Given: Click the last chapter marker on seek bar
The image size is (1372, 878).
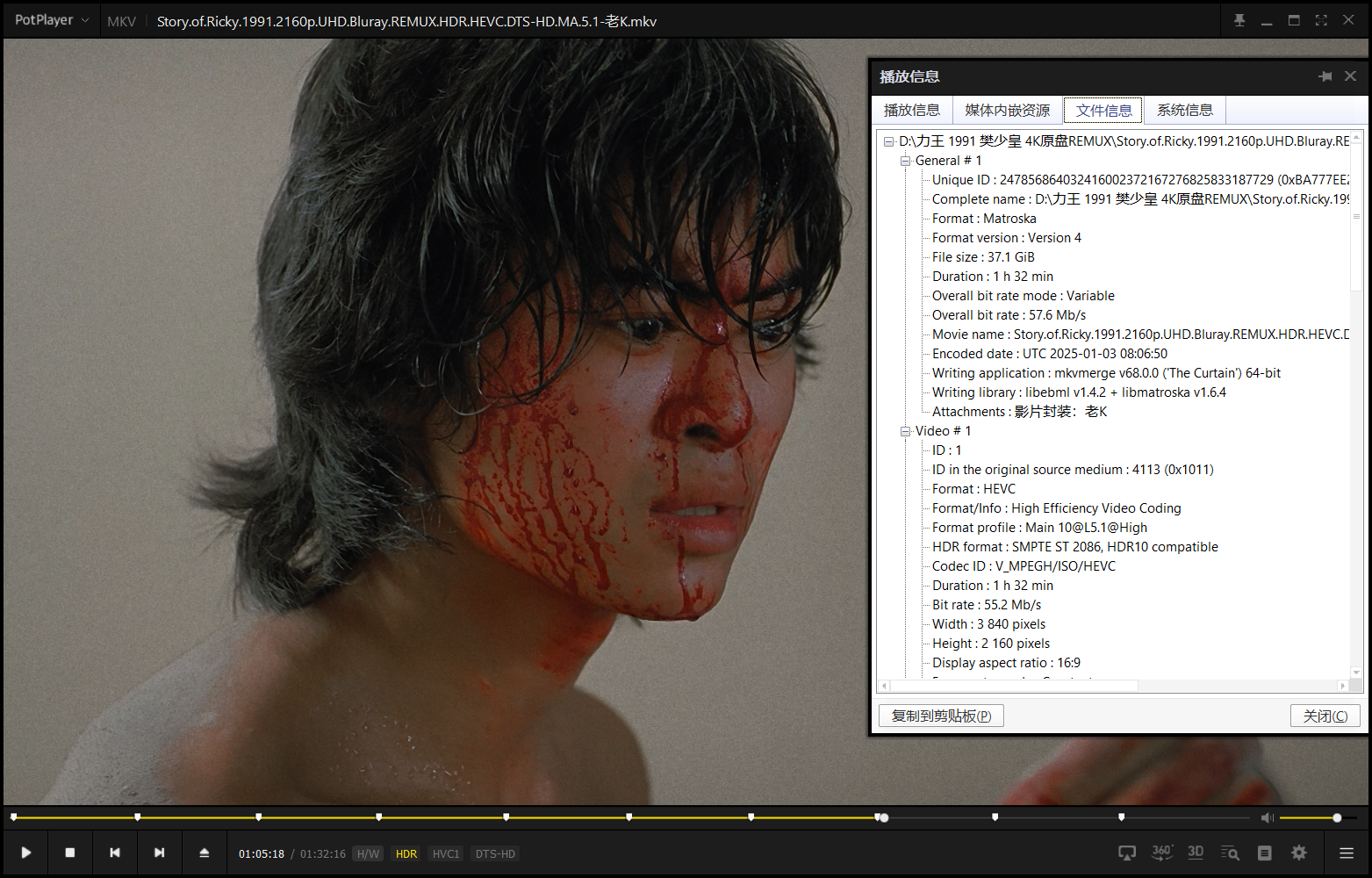Looking at the screenshot, I should tap(1121, 817).
